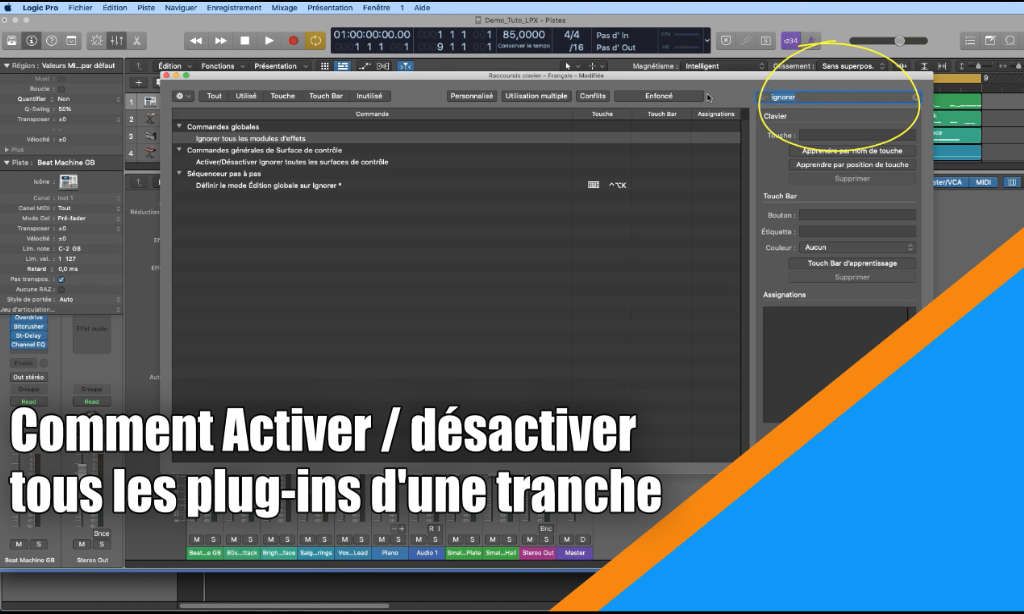
Task: Open the pointer tool menu
Action: pyautogui.click(x=571, y=66)
